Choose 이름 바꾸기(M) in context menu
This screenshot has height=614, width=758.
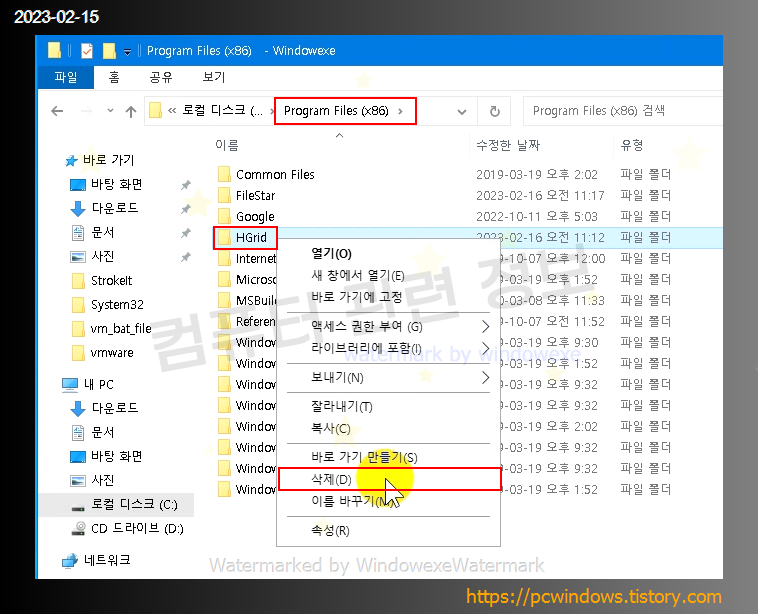388,501
